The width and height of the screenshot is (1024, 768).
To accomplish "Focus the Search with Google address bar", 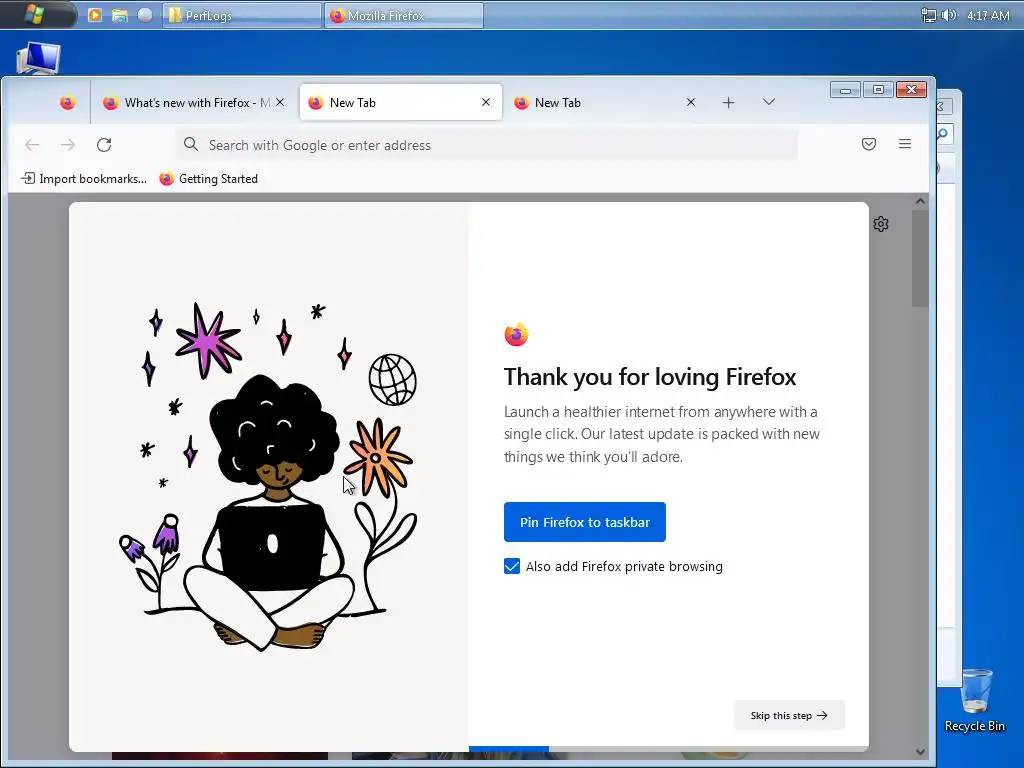I will [487, 145].
